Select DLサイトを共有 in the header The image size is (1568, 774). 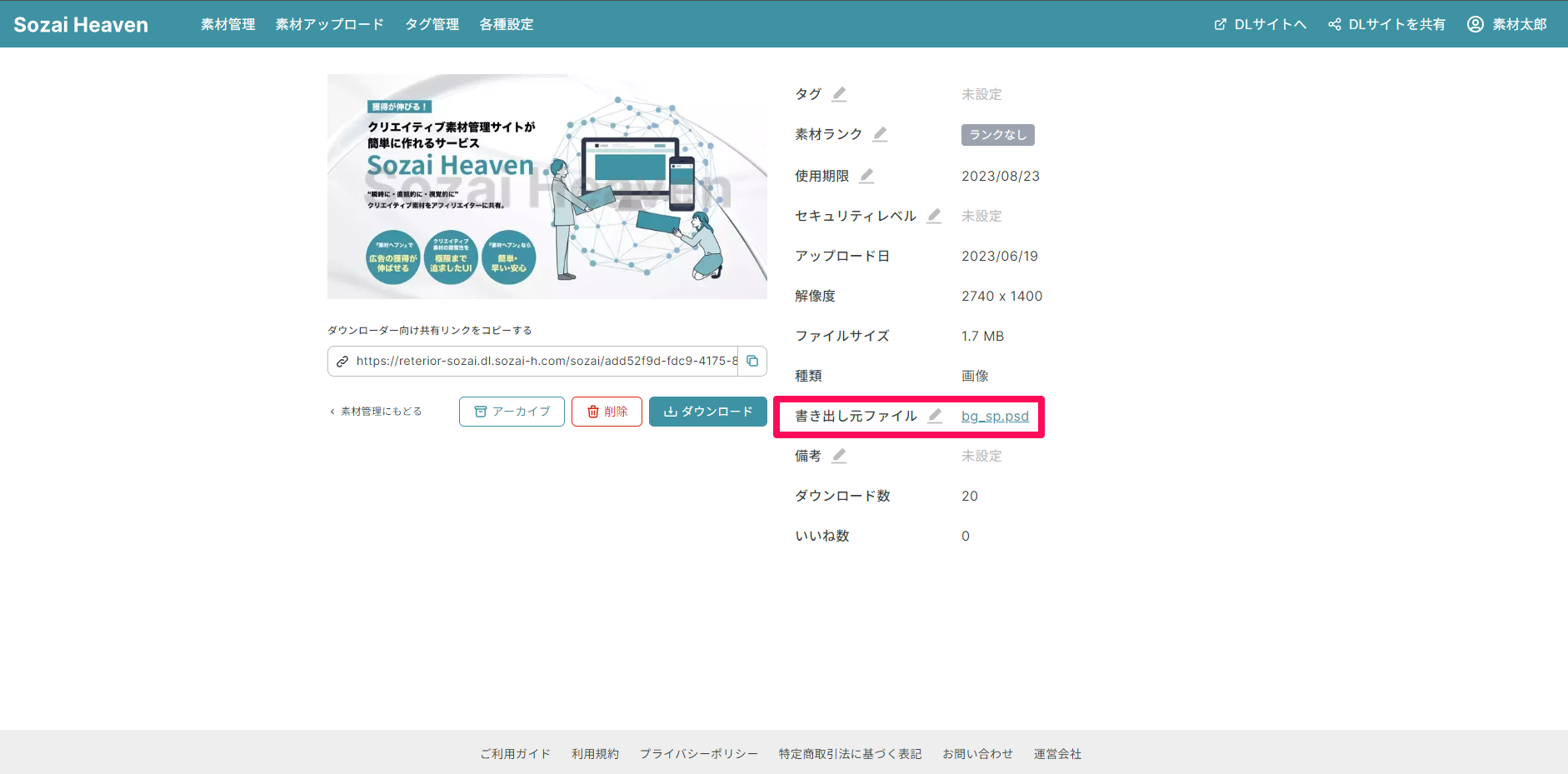click(x=1387, y=24)
